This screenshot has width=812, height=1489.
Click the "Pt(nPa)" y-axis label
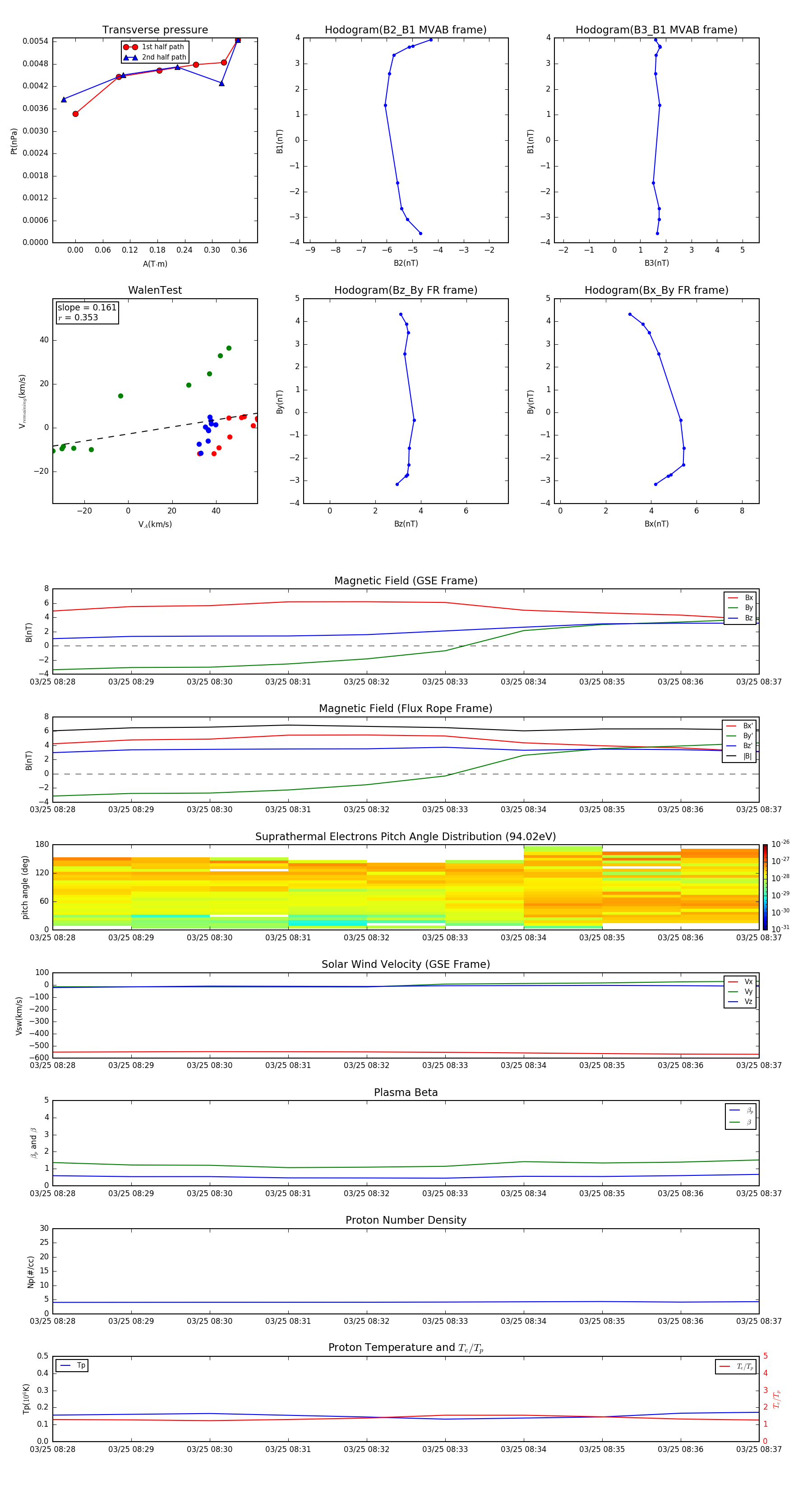pos(14,140)
